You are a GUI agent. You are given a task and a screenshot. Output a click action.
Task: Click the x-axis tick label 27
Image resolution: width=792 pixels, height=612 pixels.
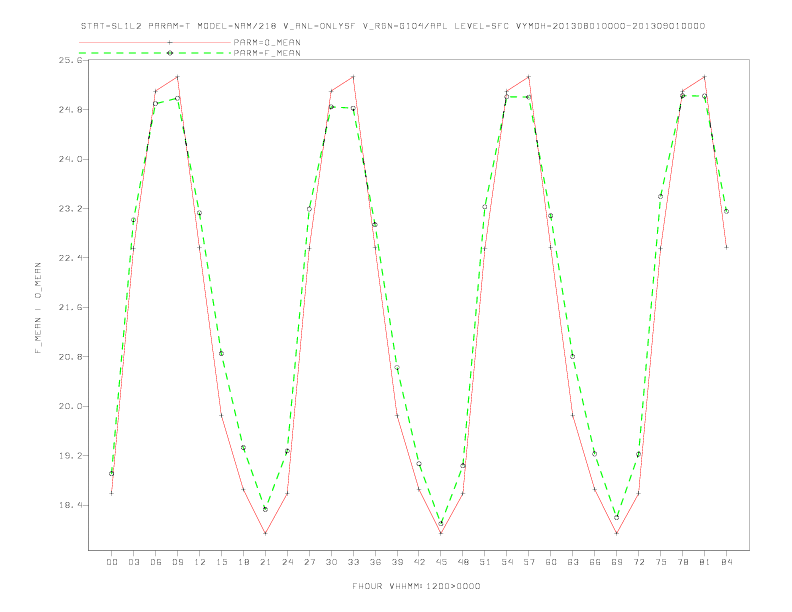(309, 562)
